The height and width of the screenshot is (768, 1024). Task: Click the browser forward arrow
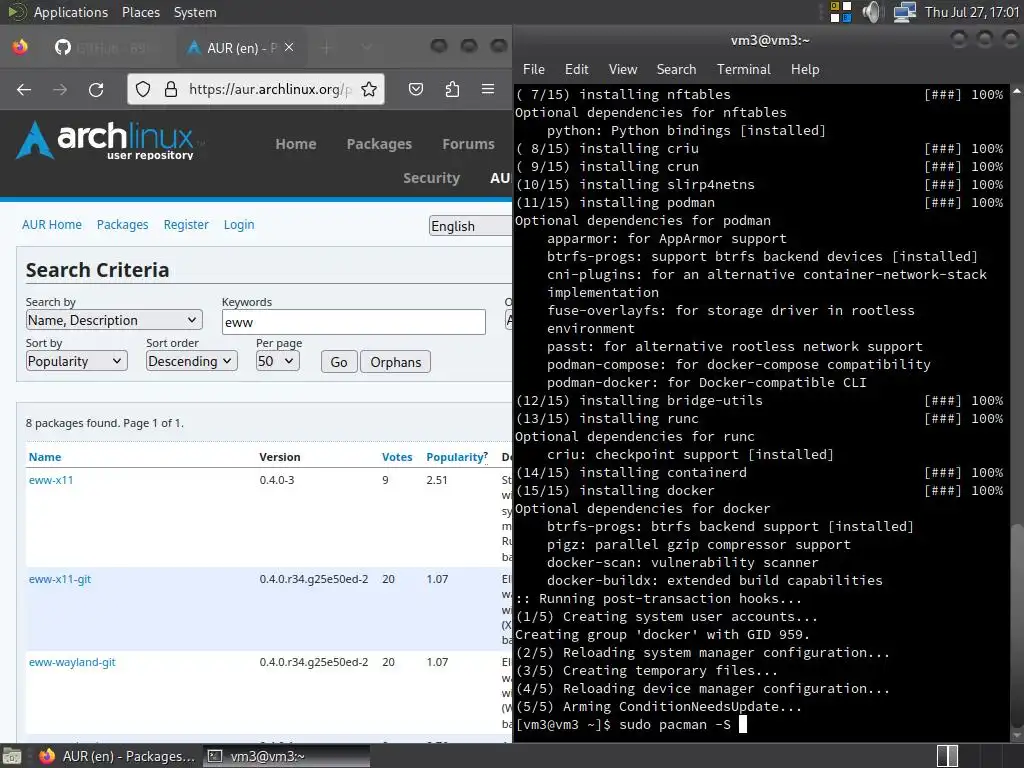point(60,89)
